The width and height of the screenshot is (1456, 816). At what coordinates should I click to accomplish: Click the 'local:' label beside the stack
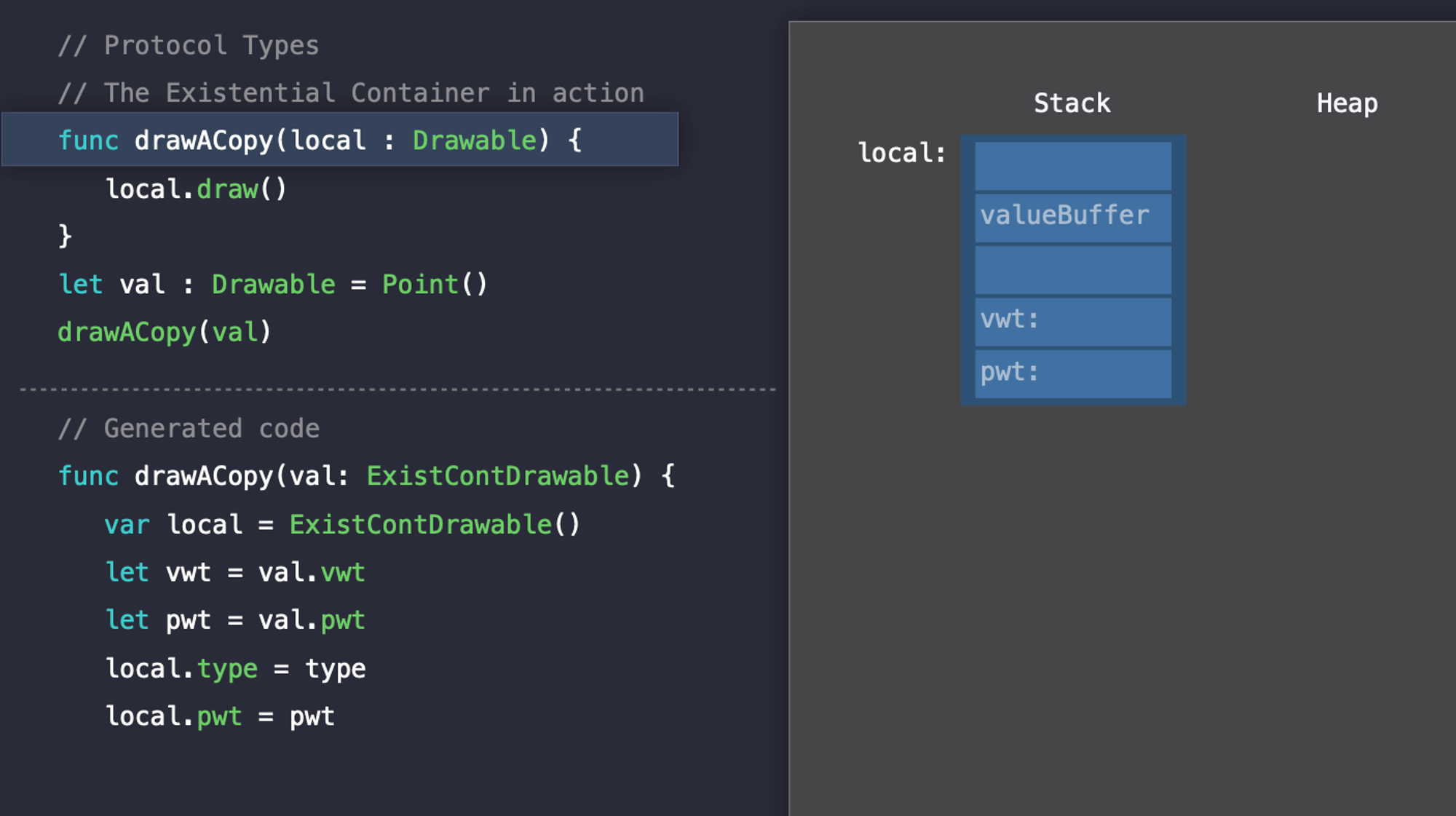point(902,153)
